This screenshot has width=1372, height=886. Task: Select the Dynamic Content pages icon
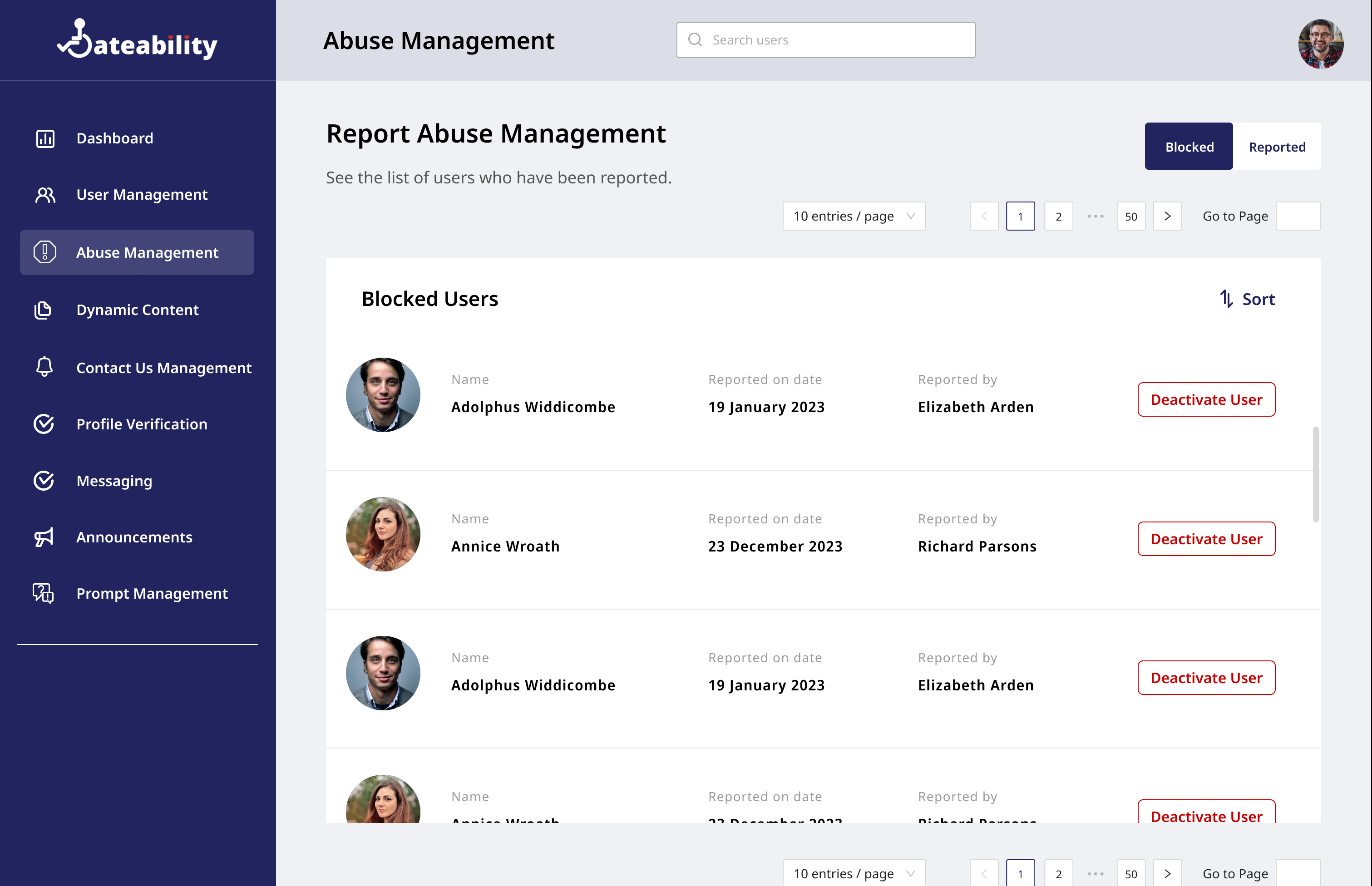(44, 310)
